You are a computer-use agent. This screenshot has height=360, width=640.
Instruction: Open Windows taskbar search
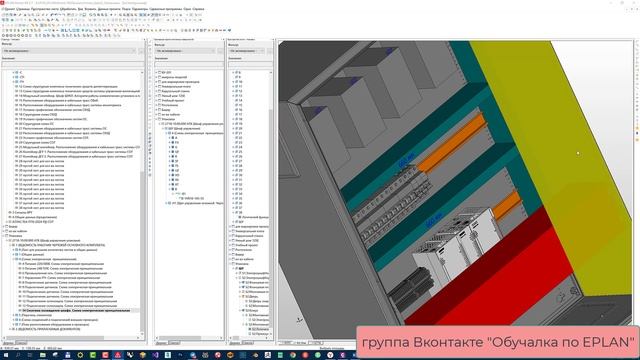pos(18,355)
